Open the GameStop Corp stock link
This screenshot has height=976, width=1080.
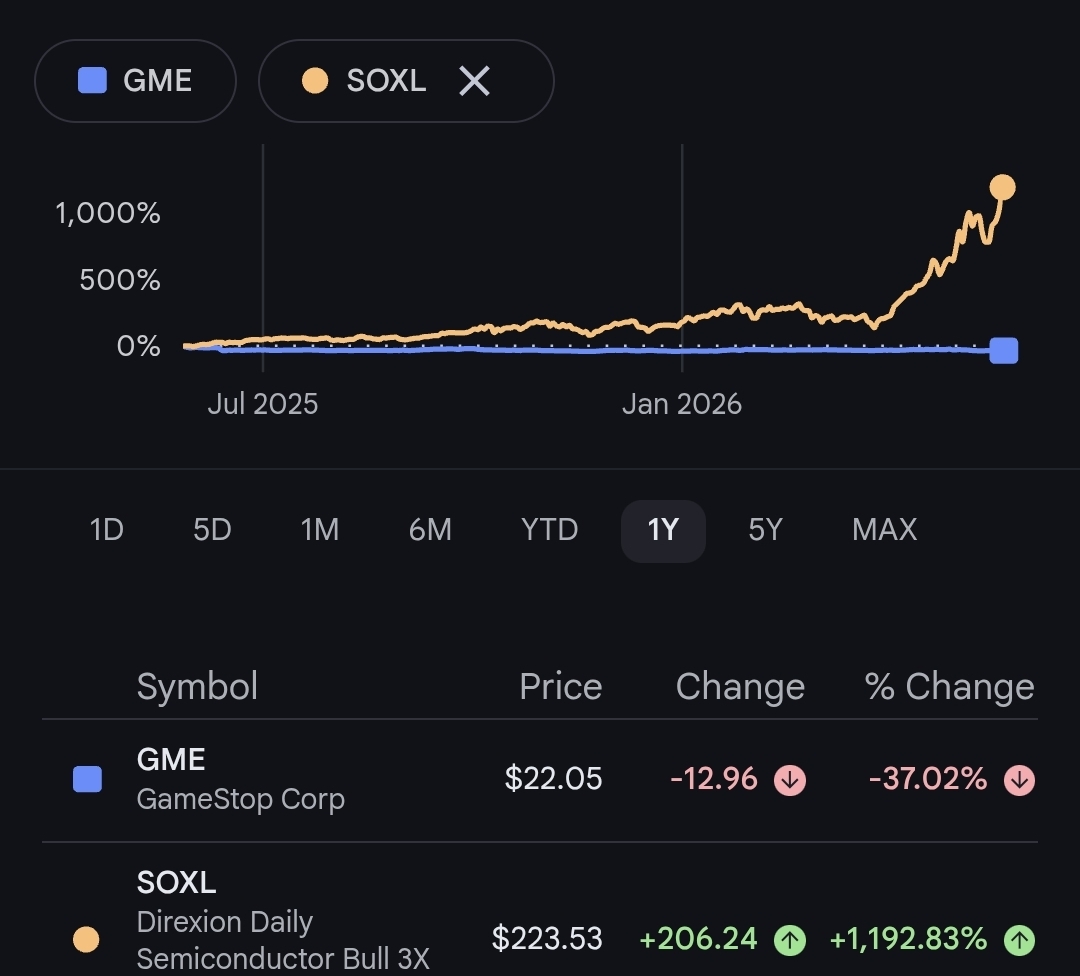point(240,799)
